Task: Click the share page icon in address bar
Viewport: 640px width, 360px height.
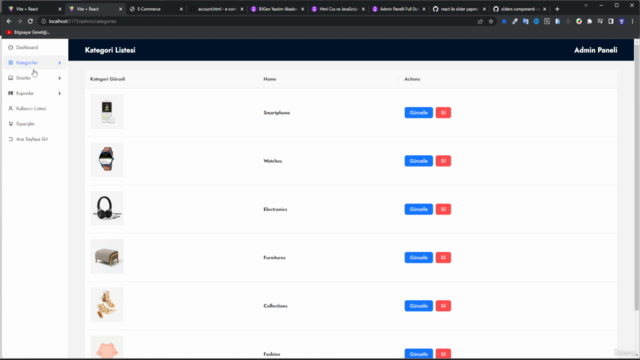Action: click(480, 21)
